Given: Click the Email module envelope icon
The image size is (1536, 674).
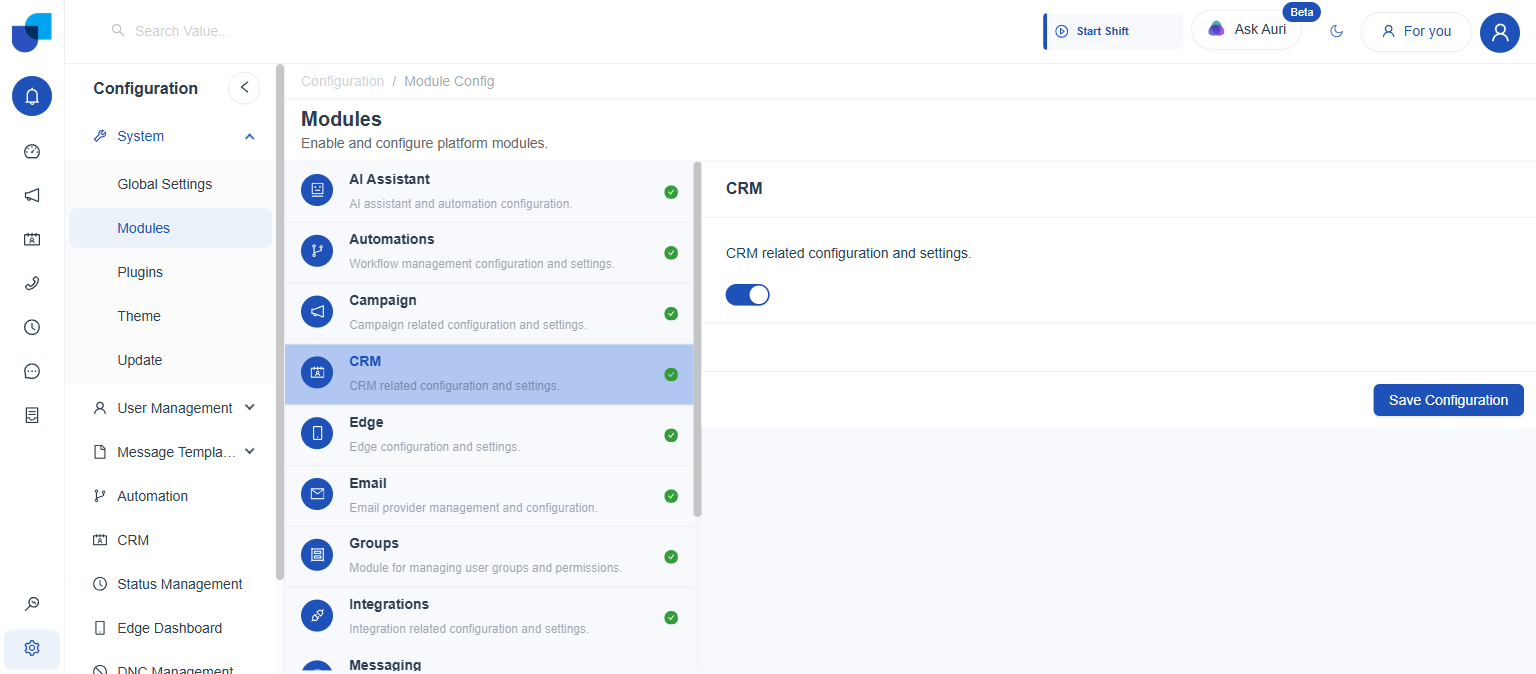Looking at the screenshot, I should [317, 494].
